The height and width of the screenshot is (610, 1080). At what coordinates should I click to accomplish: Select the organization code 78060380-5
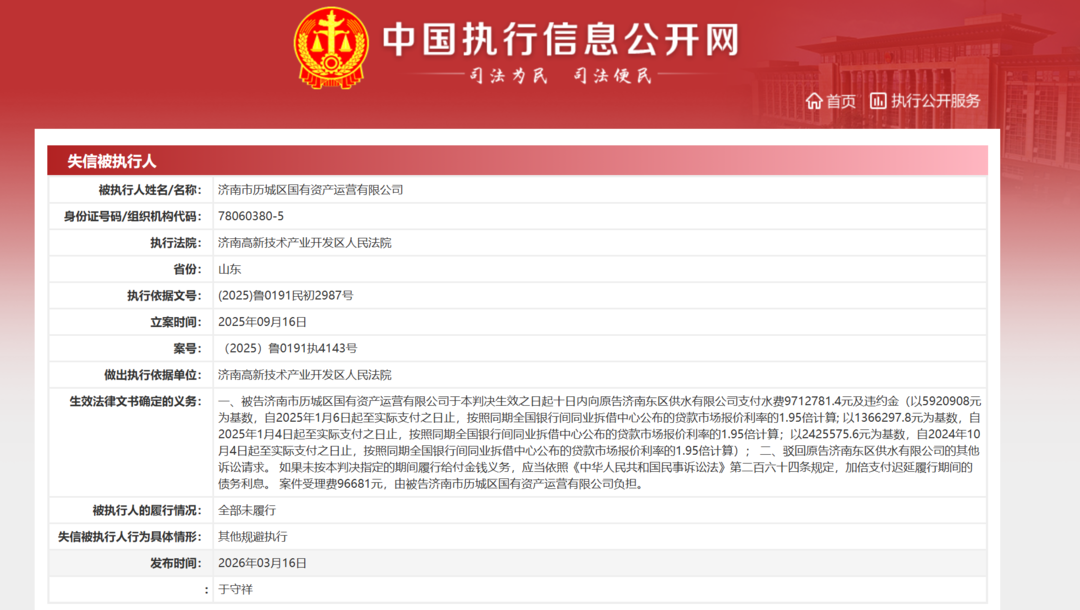tap(251, 216)
